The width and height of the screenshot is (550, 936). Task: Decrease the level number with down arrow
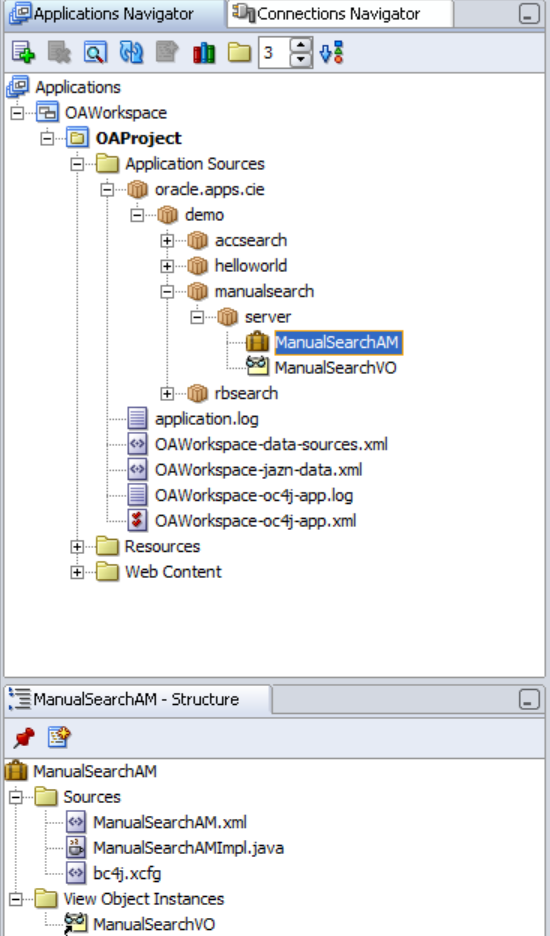click(301, 60)
